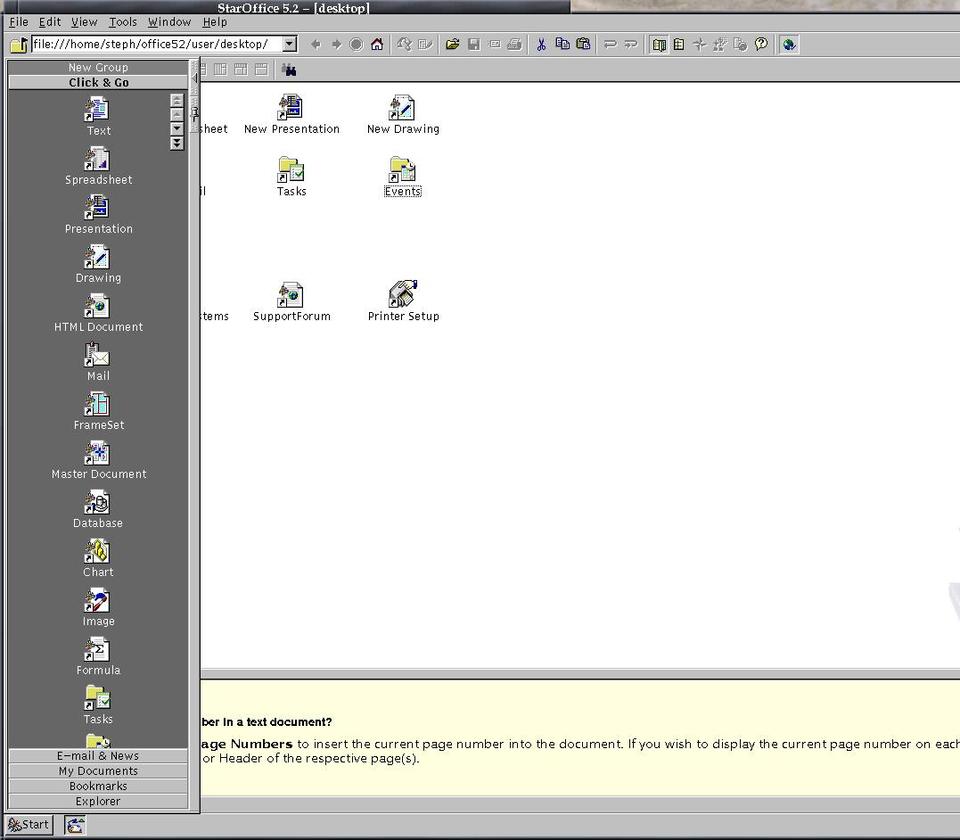Select the Formula icon in the sidebar
Viewport: 960px width, 840px height.
coord(98,650)
